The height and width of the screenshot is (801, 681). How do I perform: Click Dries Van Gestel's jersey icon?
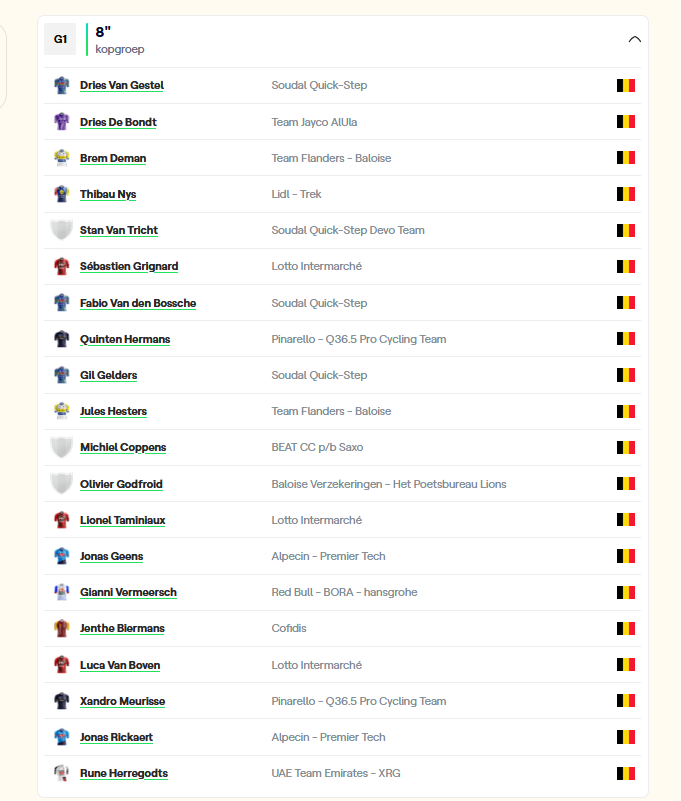coord(62,85)
